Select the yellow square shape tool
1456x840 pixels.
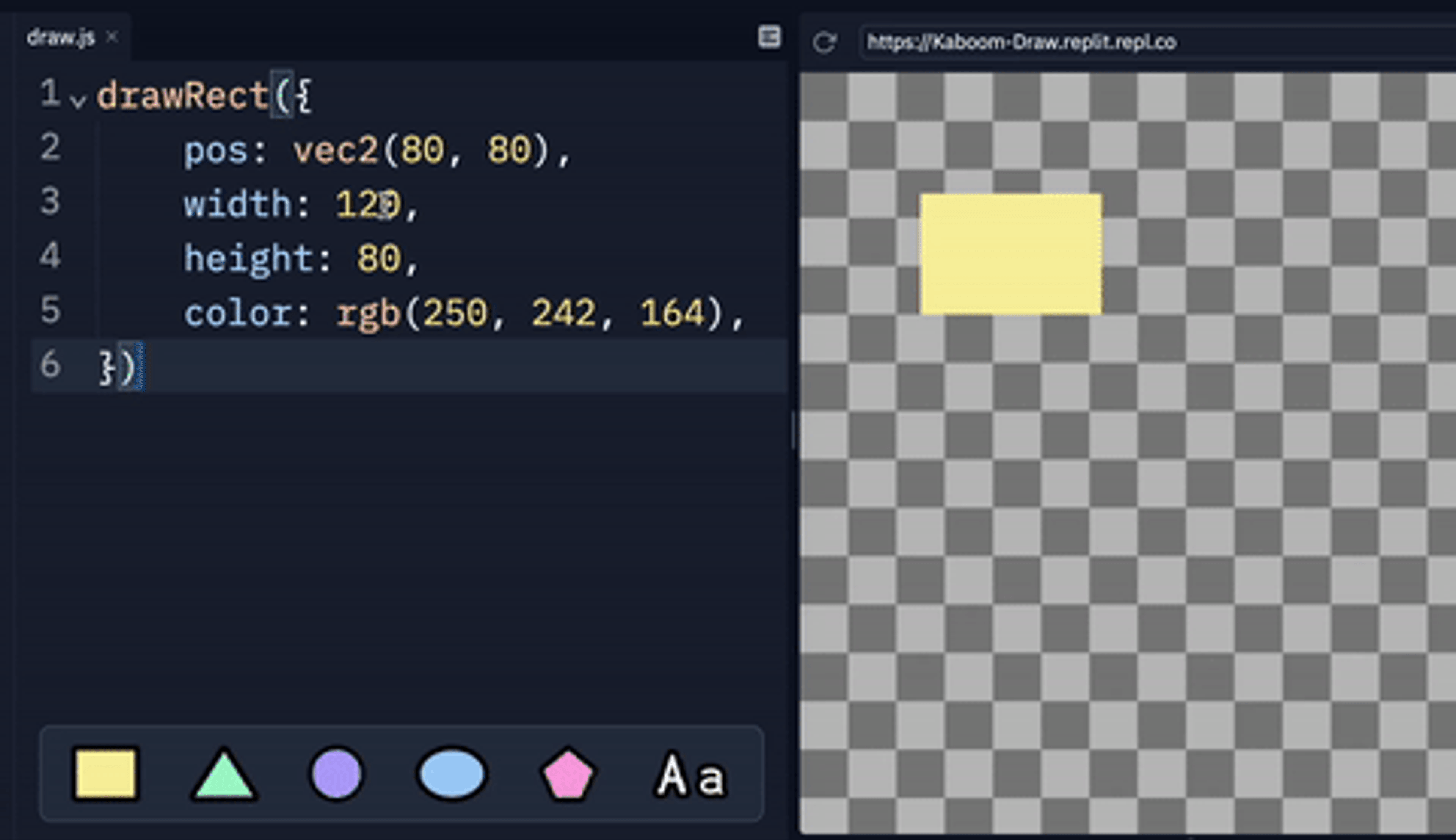(x=106, y=774)
